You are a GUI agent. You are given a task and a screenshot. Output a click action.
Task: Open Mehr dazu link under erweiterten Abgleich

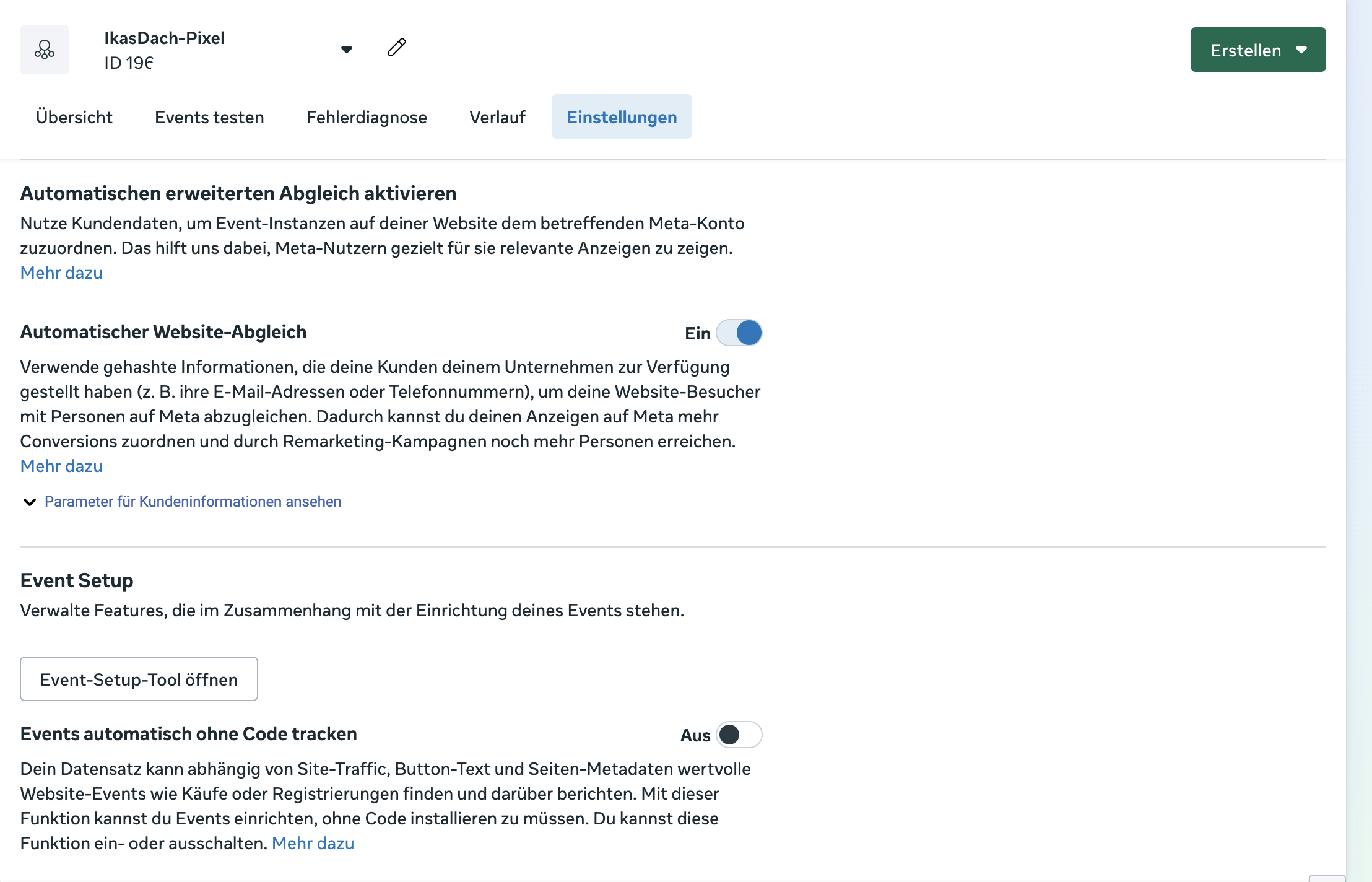pos(61,273)
